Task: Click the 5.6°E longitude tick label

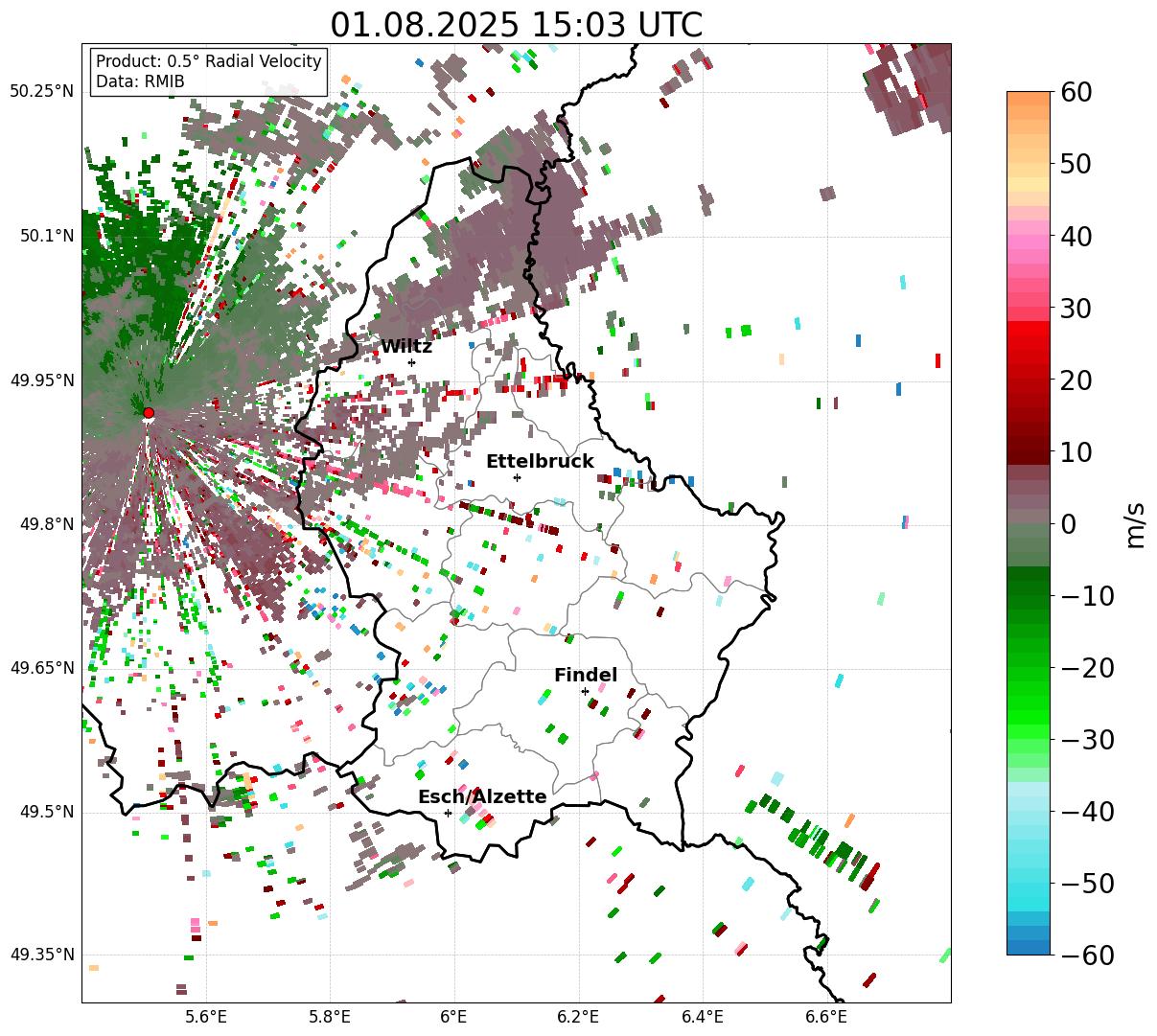Action: pos(206,1017)
